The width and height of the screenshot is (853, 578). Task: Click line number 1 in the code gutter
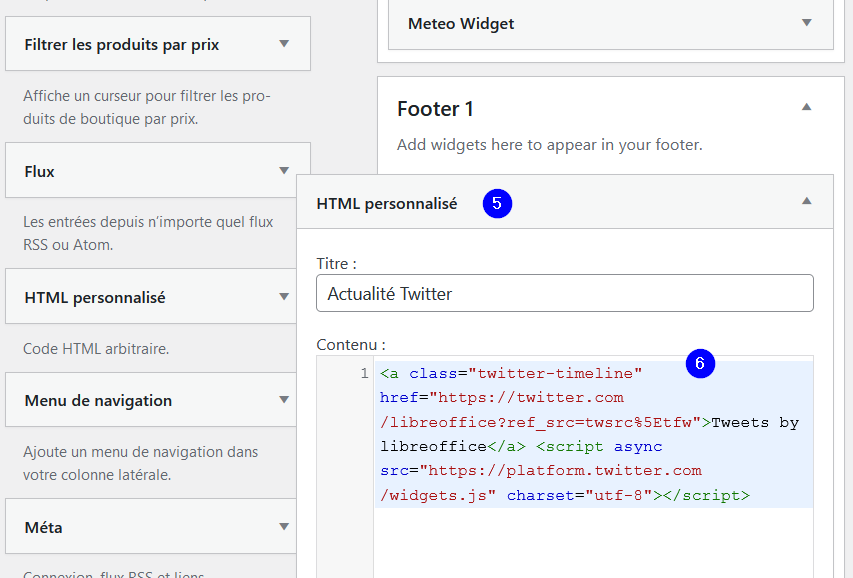click(x=364, y=373)
